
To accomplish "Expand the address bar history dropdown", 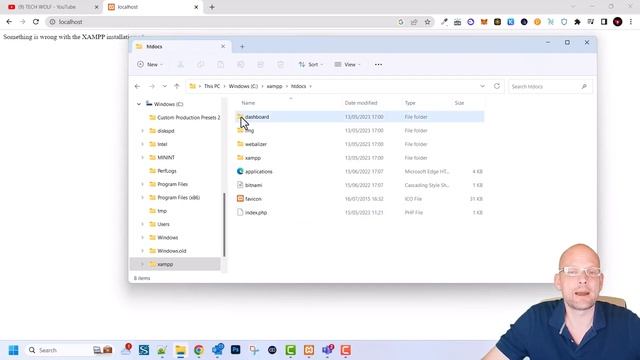I will [482, 86].
